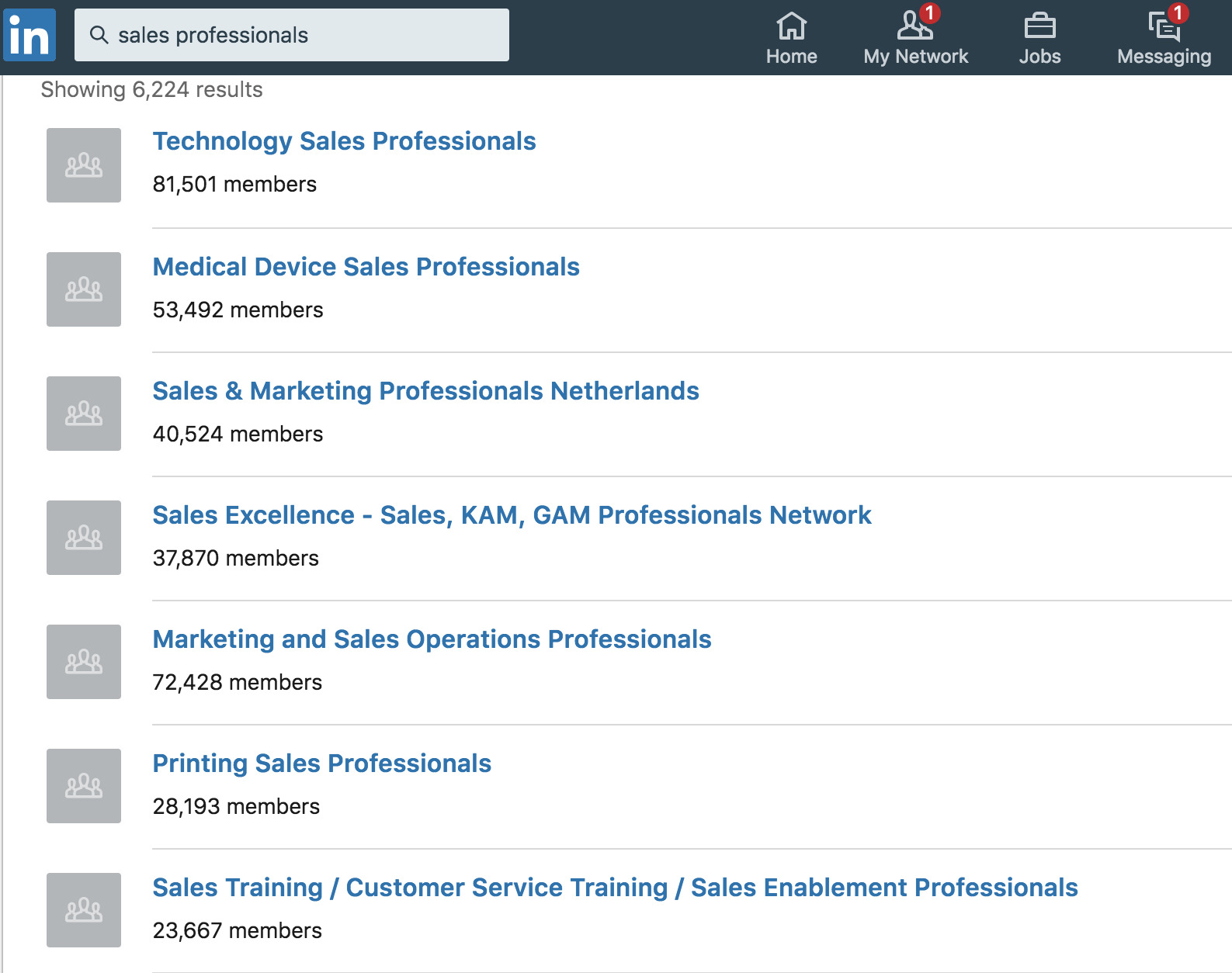Go to the Jobs tab label
The width and height of the screenshot is (1232, 973).
1039,57
